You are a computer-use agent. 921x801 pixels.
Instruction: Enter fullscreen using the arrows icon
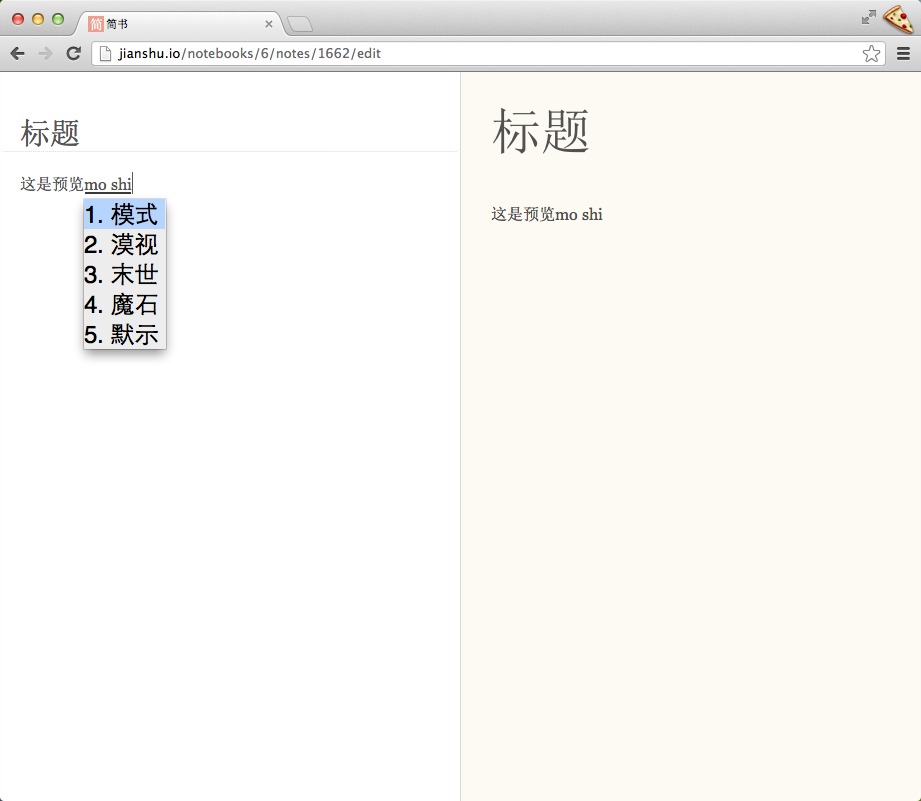point(868,17)
